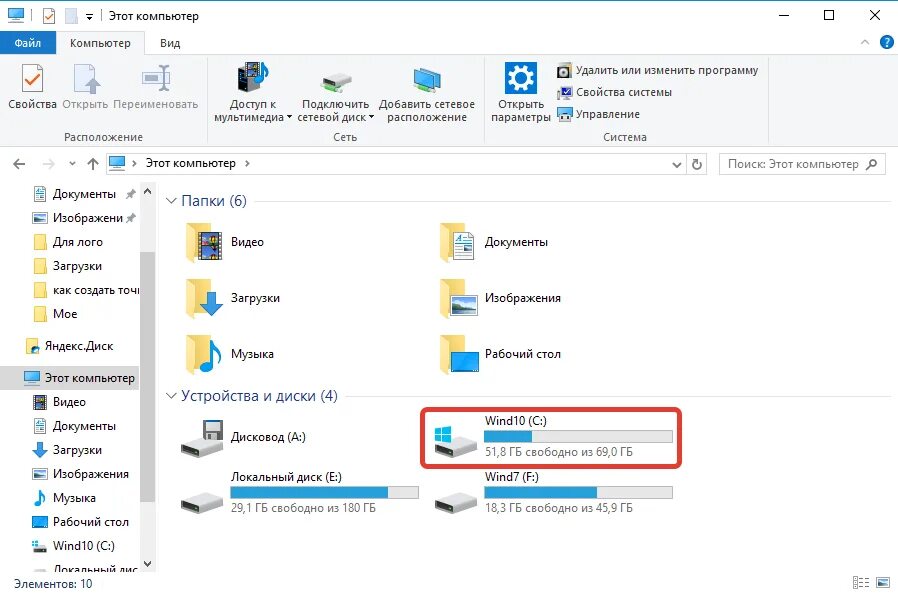This screenshot has width=898, height=595.
Task: Collapse the Устройства и диски (4) group
Action: point(171,396)
